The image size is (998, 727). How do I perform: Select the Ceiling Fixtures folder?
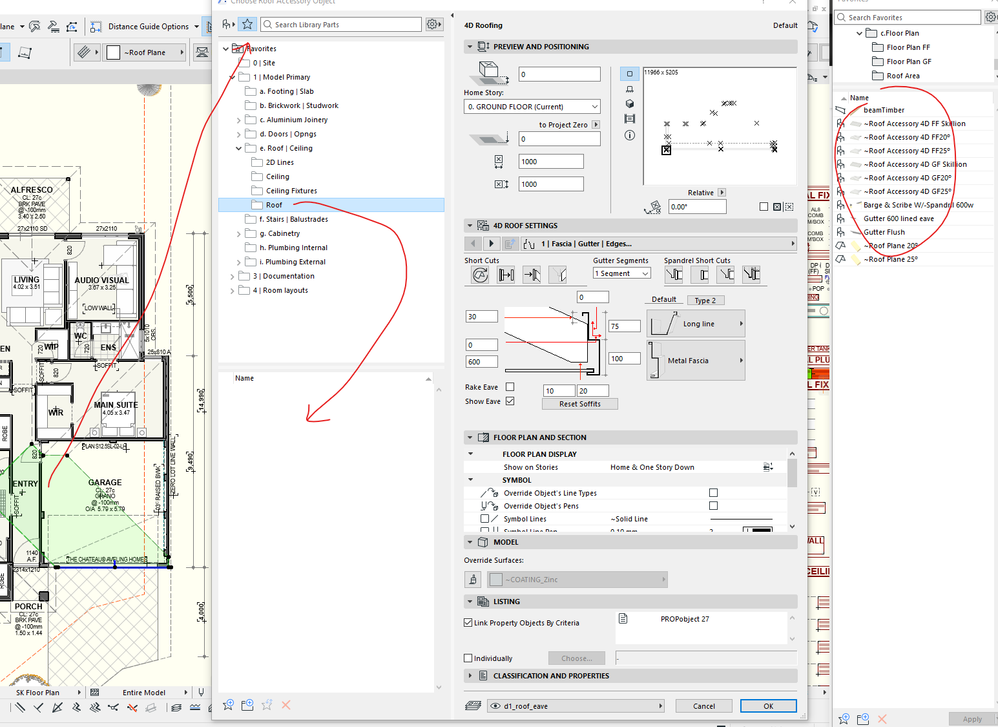pyautogui.click(x=291, y=190)
